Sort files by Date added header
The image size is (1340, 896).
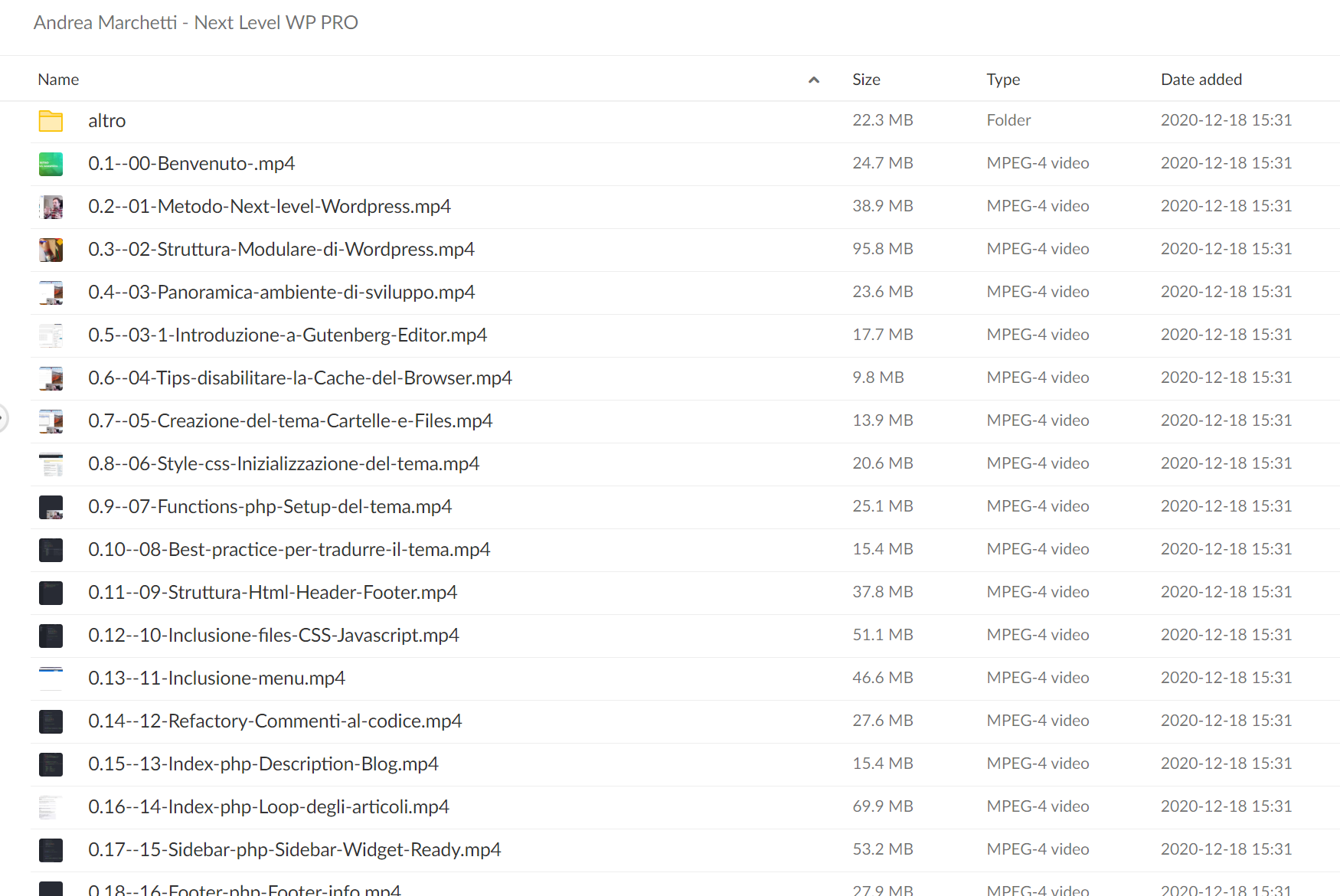[x=1201, y=80]
